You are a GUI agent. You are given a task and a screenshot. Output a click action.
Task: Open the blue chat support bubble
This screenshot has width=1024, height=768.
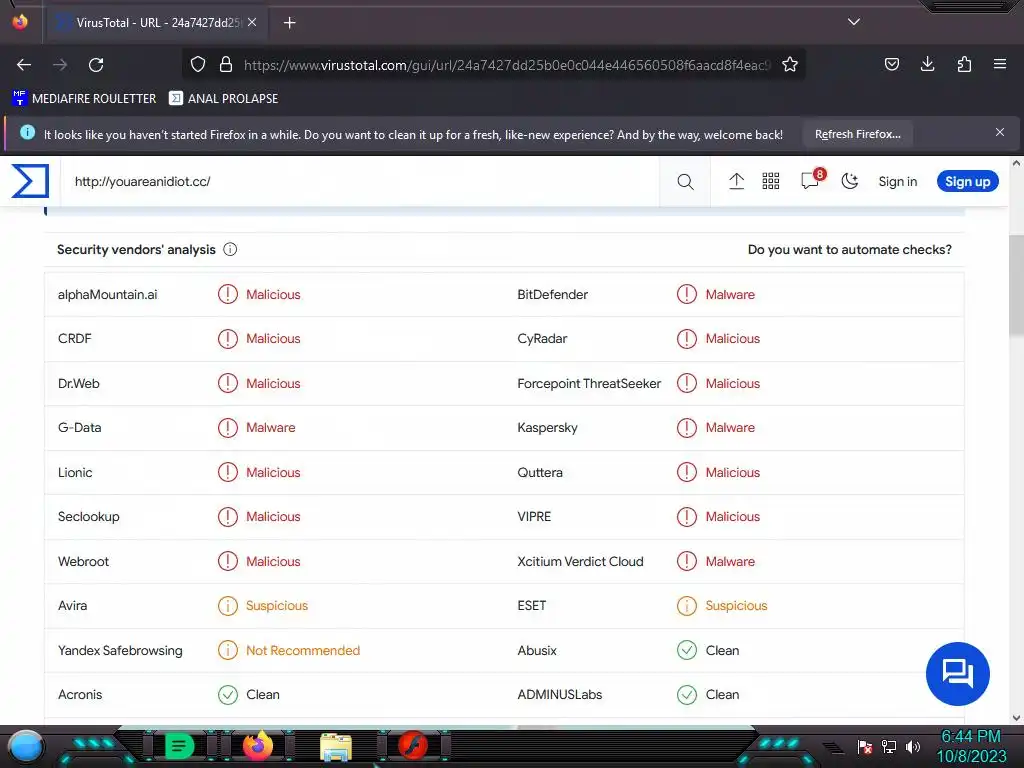click(957, 673)
